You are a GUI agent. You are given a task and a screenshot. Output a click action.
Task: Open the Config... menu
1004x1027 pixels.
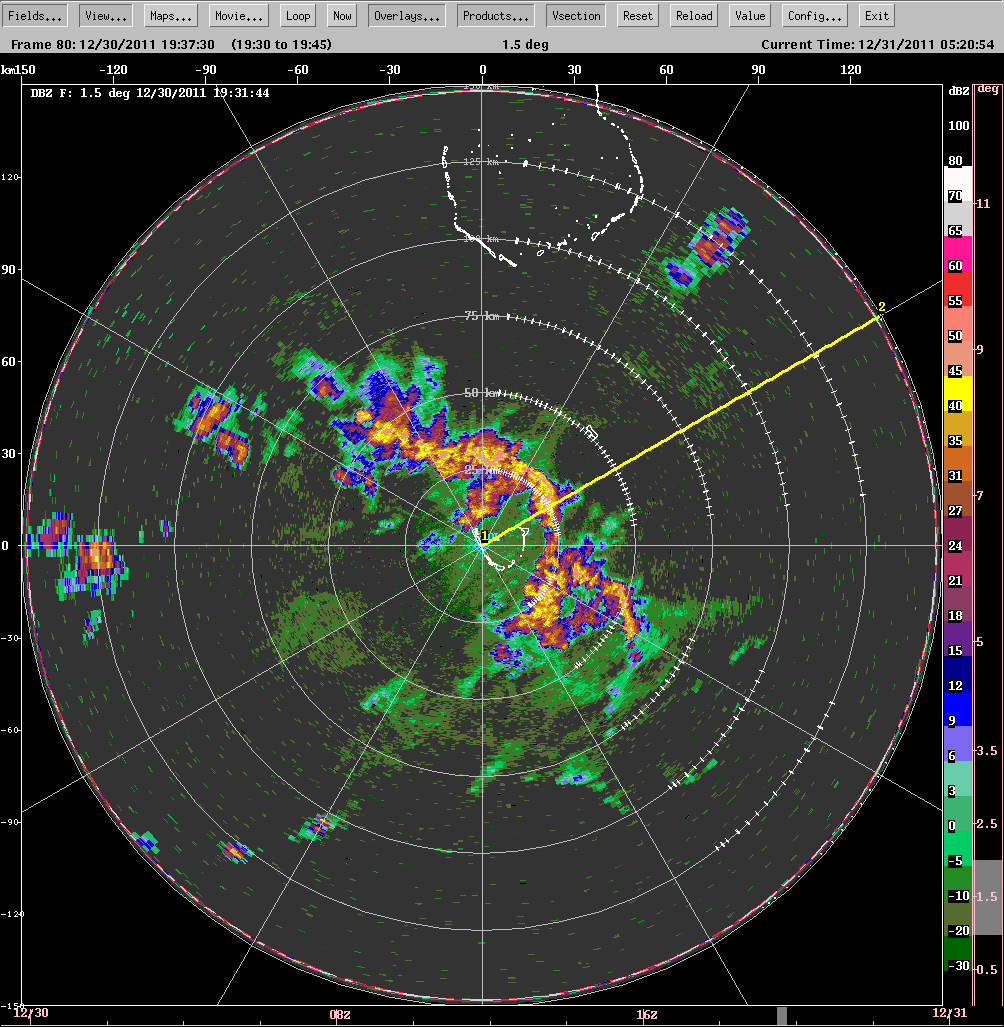815,16
